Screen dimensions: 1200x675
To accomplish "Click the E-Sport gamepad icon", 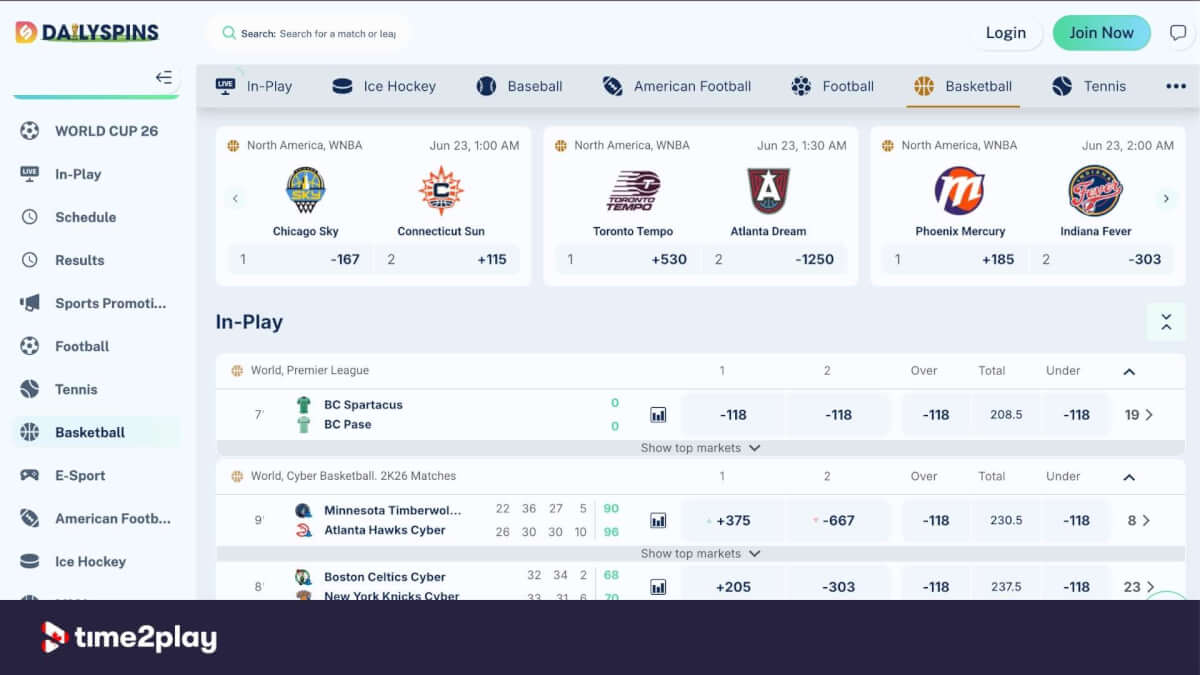I will click(x=30, y=475).
